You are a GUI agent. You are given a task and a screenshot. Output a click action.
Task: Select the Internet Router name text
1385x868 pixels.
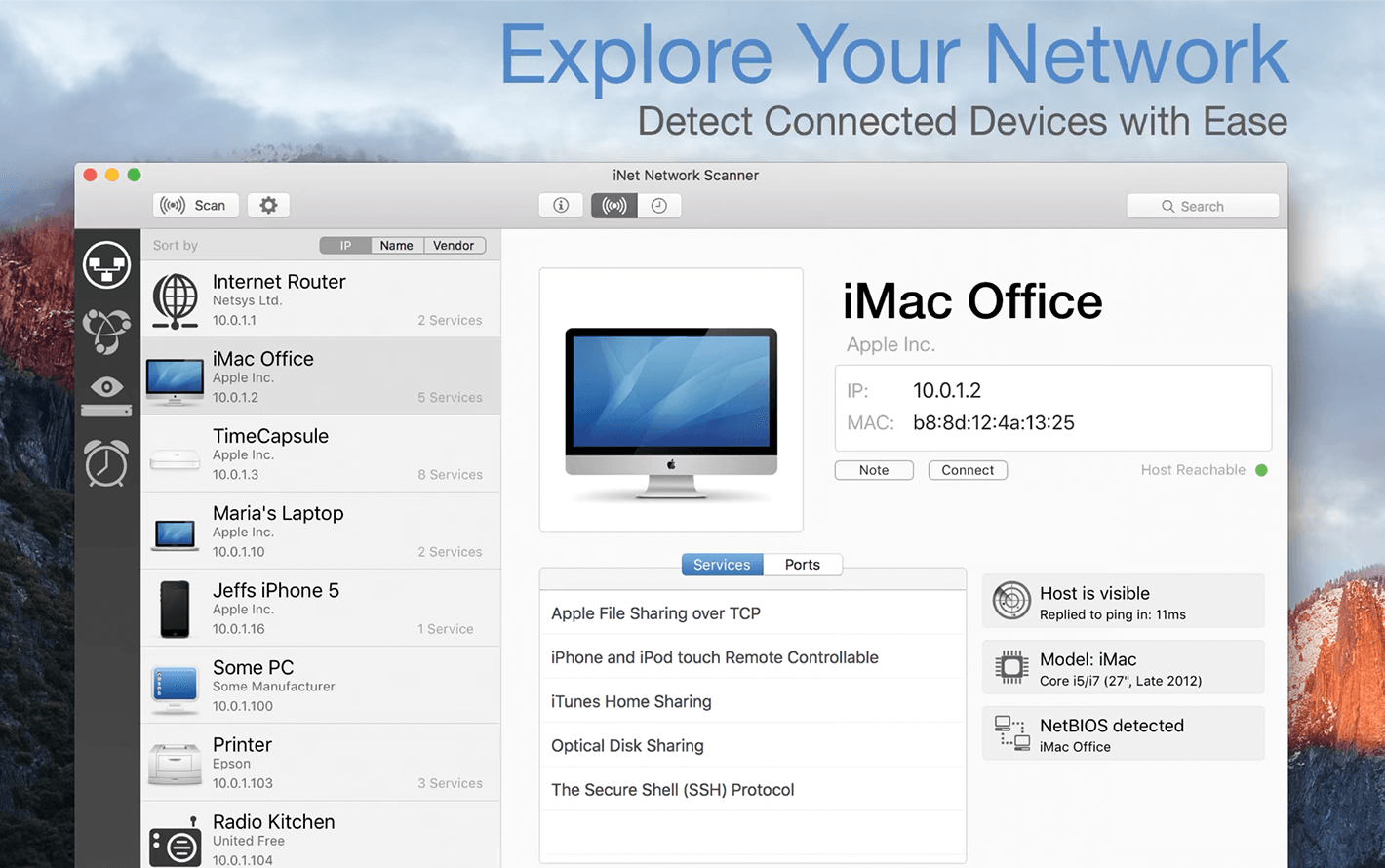[x=279, y=282]
